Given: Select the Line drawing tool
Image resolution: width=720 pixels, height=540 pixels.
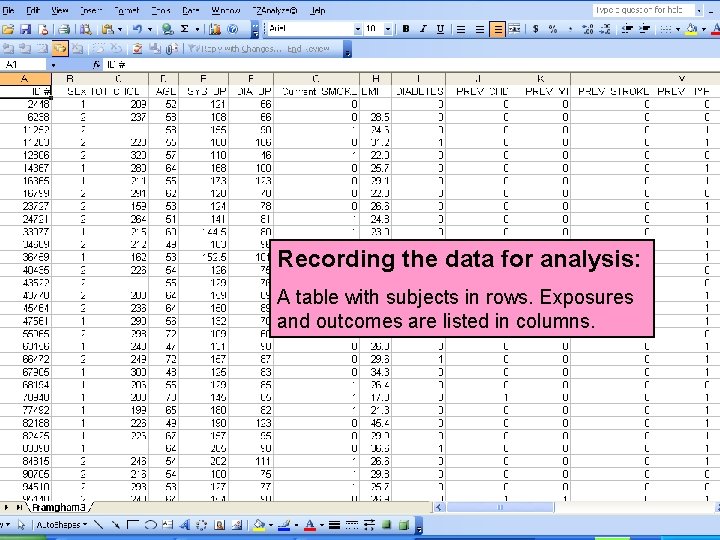Looking at the screenshot, I should [98, 524].
